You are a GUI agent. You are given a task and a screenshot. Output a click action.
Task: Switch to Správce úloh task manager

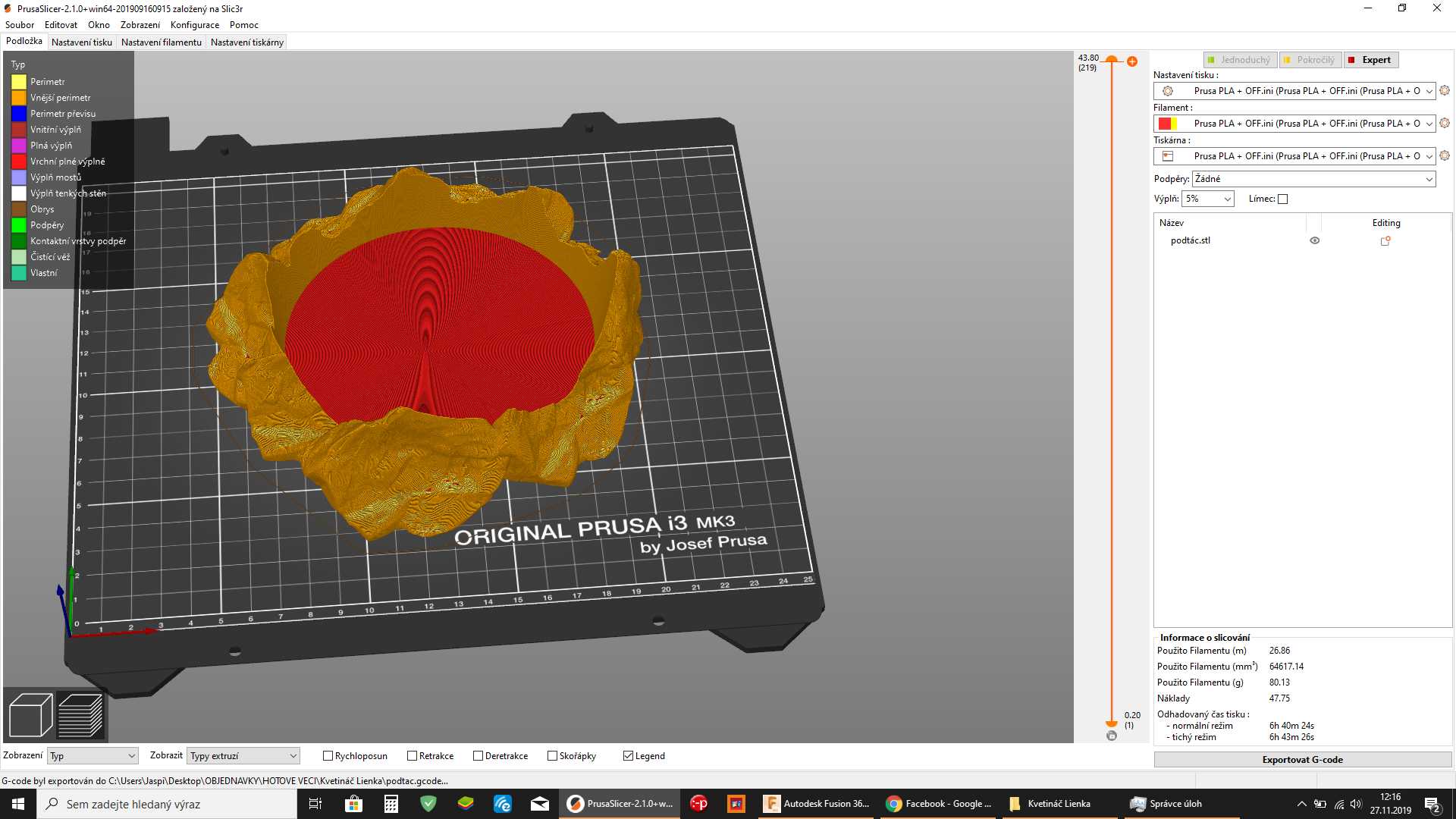[x=1183, y=804]
